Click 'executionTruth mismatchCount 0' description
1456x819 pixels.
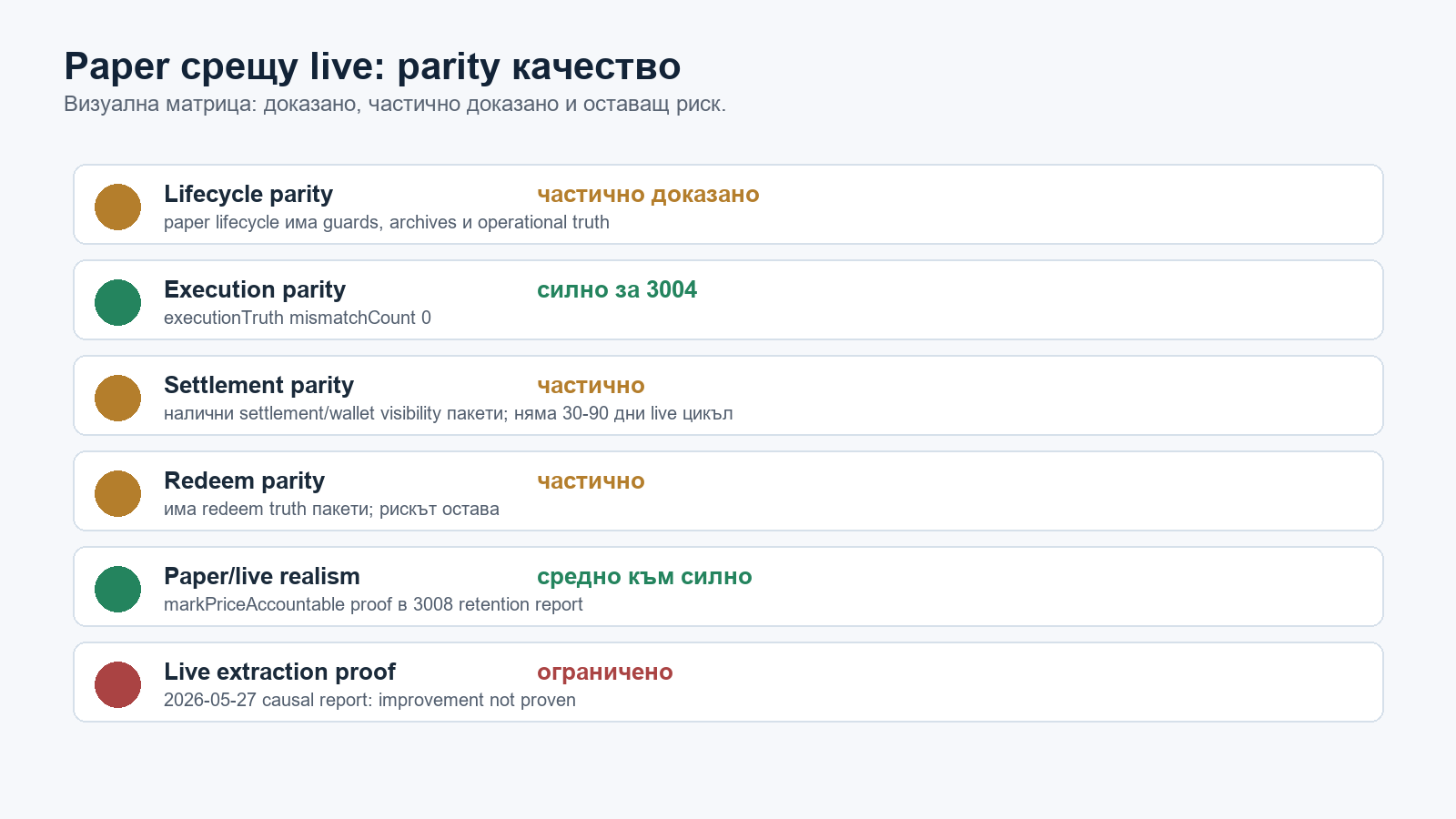point(298,318)
